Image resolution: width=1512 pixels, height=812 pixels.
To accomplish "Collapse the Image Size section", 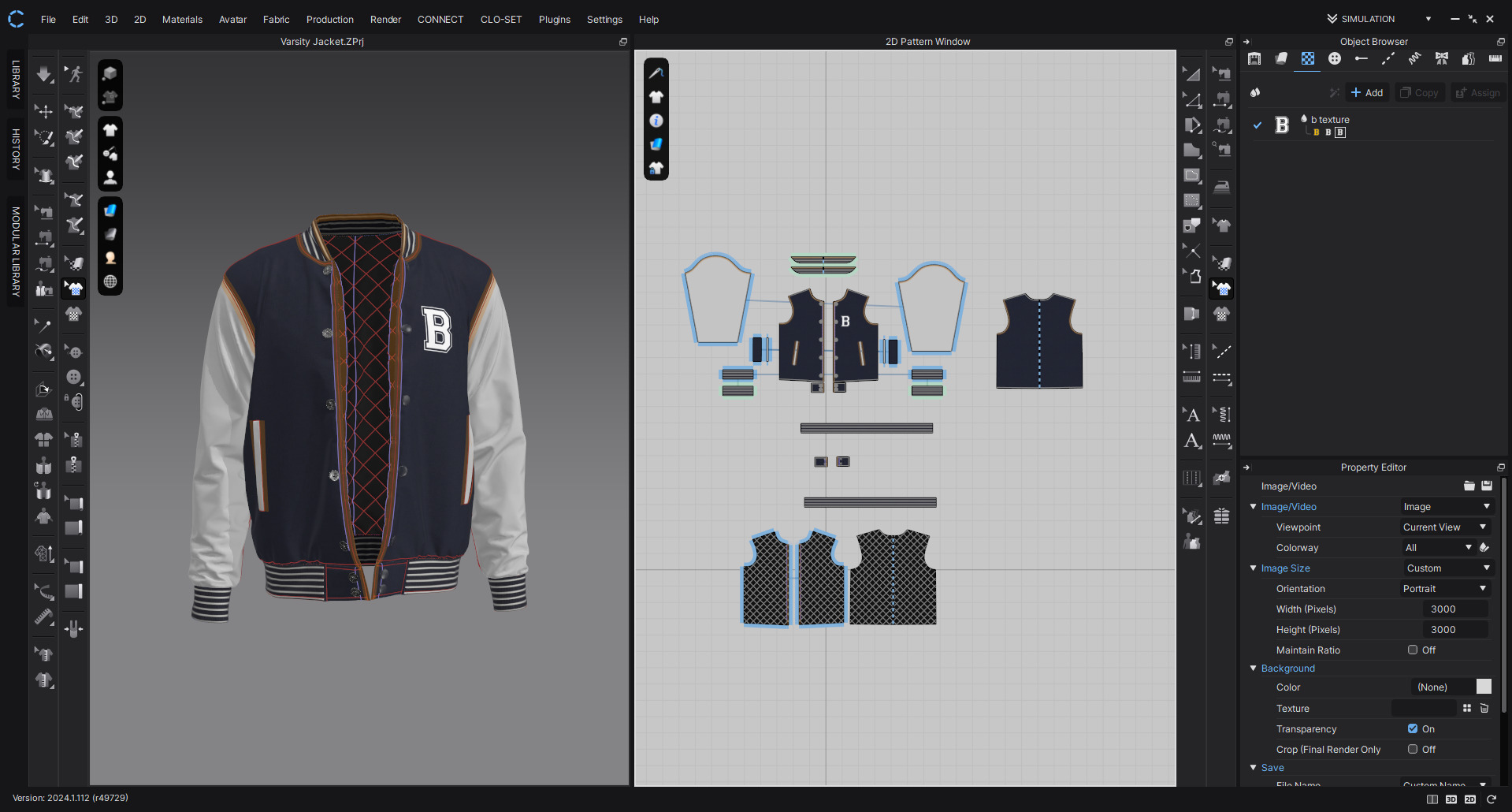I will [1254, 568].
